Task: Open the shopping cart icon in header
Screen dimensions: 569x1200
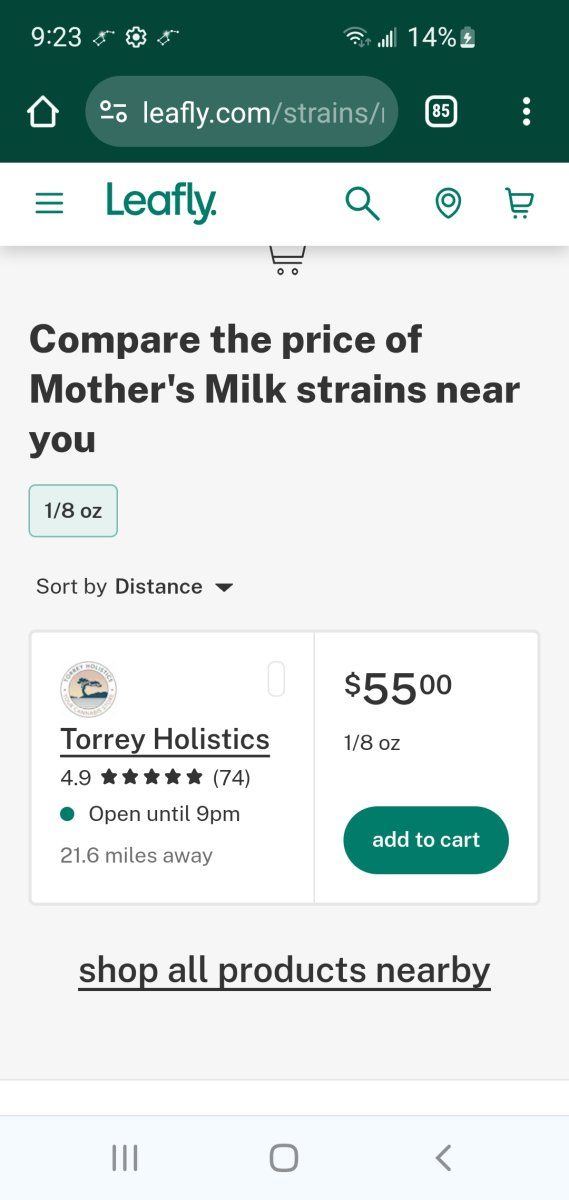Action: (x=519, y=203)
